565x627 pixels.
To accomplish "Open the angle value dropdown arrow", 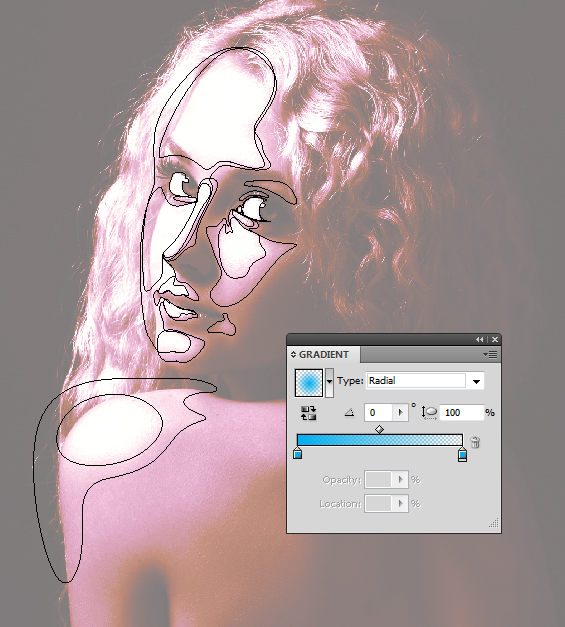I will click(400, 413).
